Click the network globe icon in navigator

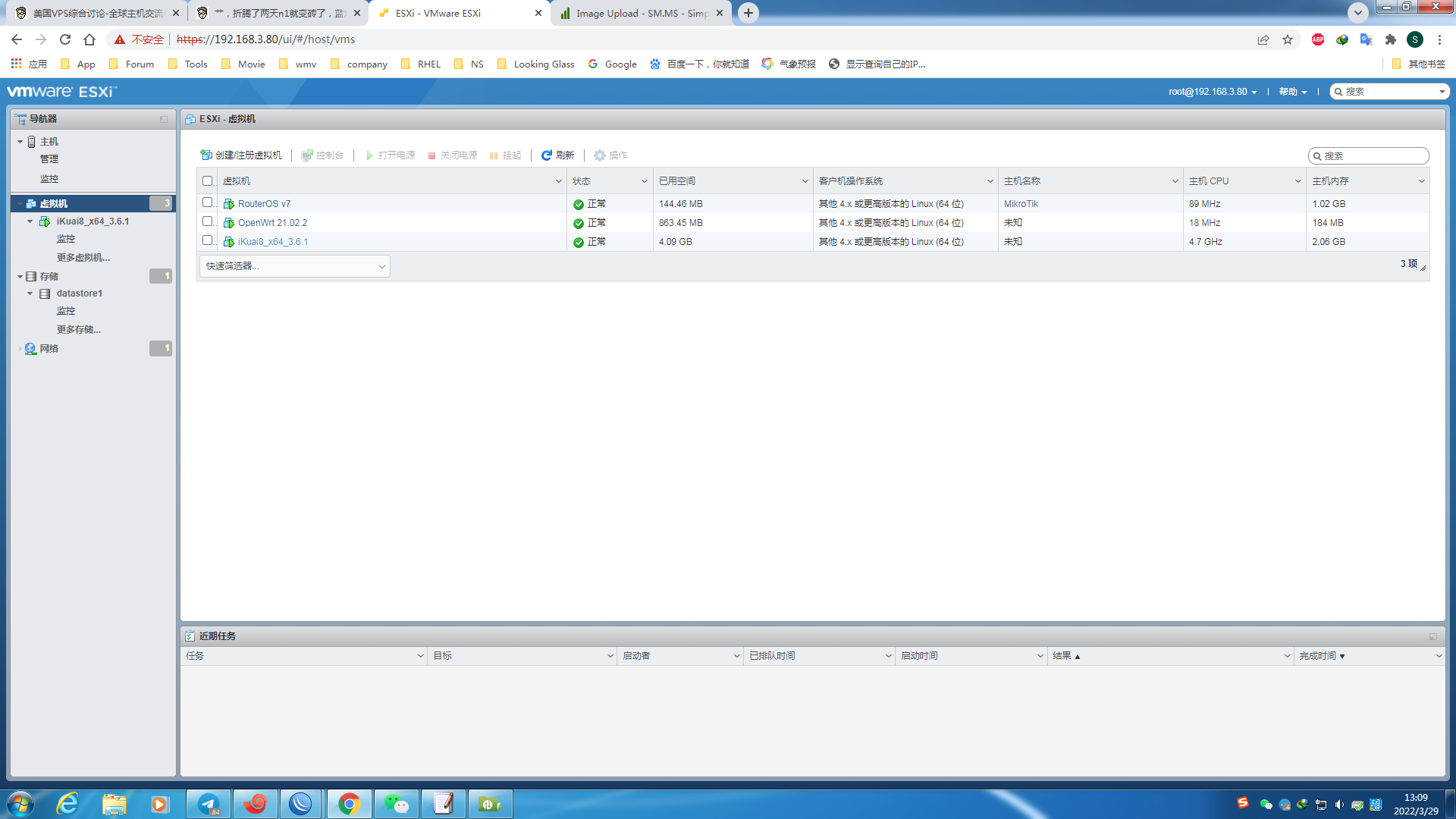point(30,349)
